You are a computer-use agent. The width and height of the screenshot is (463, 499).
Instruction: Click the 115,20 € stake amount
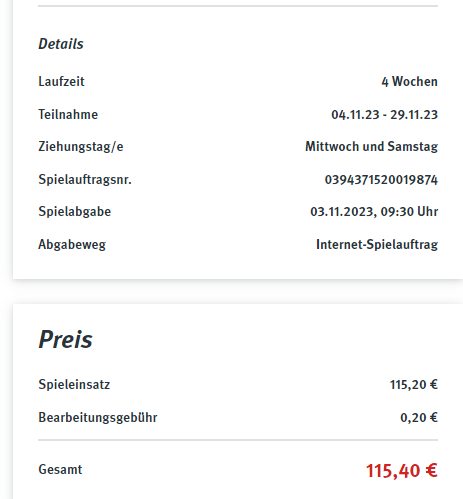(414, 385)
